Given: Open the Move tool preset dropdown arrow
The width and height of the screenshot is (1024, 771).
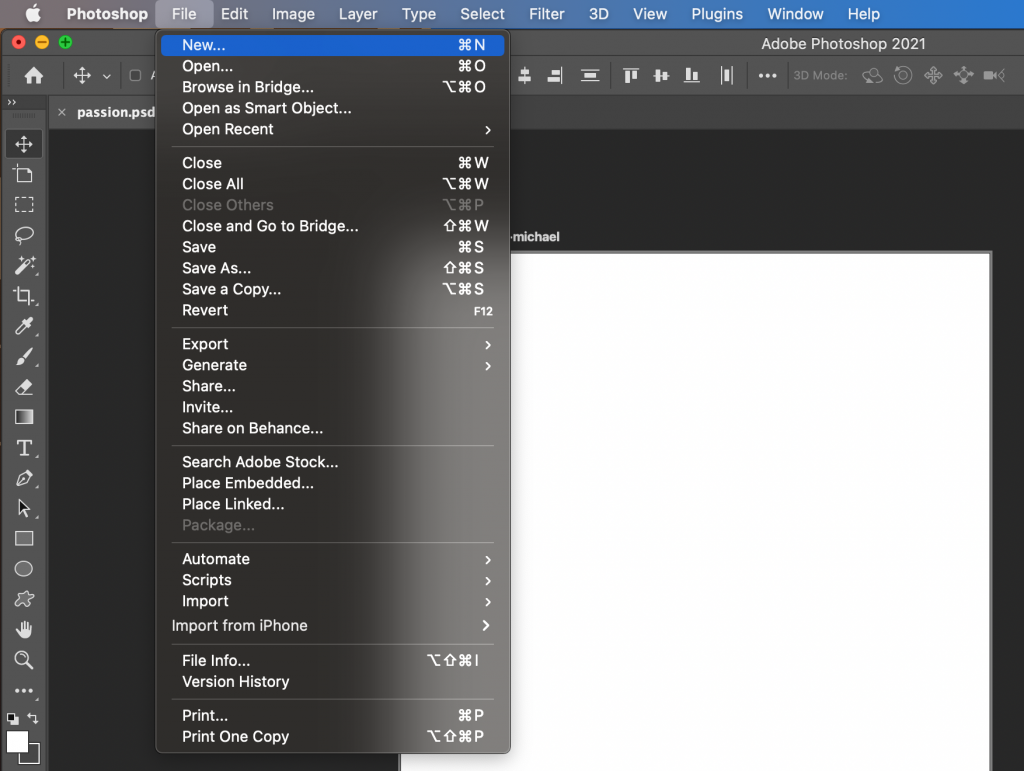Looking at the screenshot, I should point(106,76).
